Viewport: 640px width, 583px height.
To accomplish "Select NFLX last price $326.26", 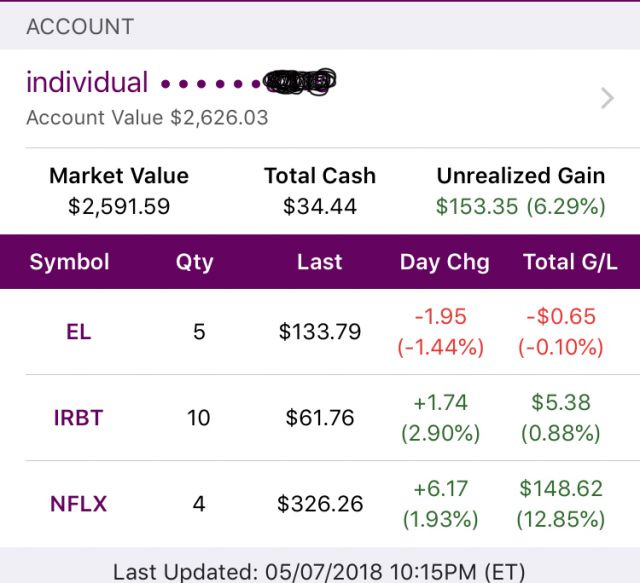I will 320,504.
